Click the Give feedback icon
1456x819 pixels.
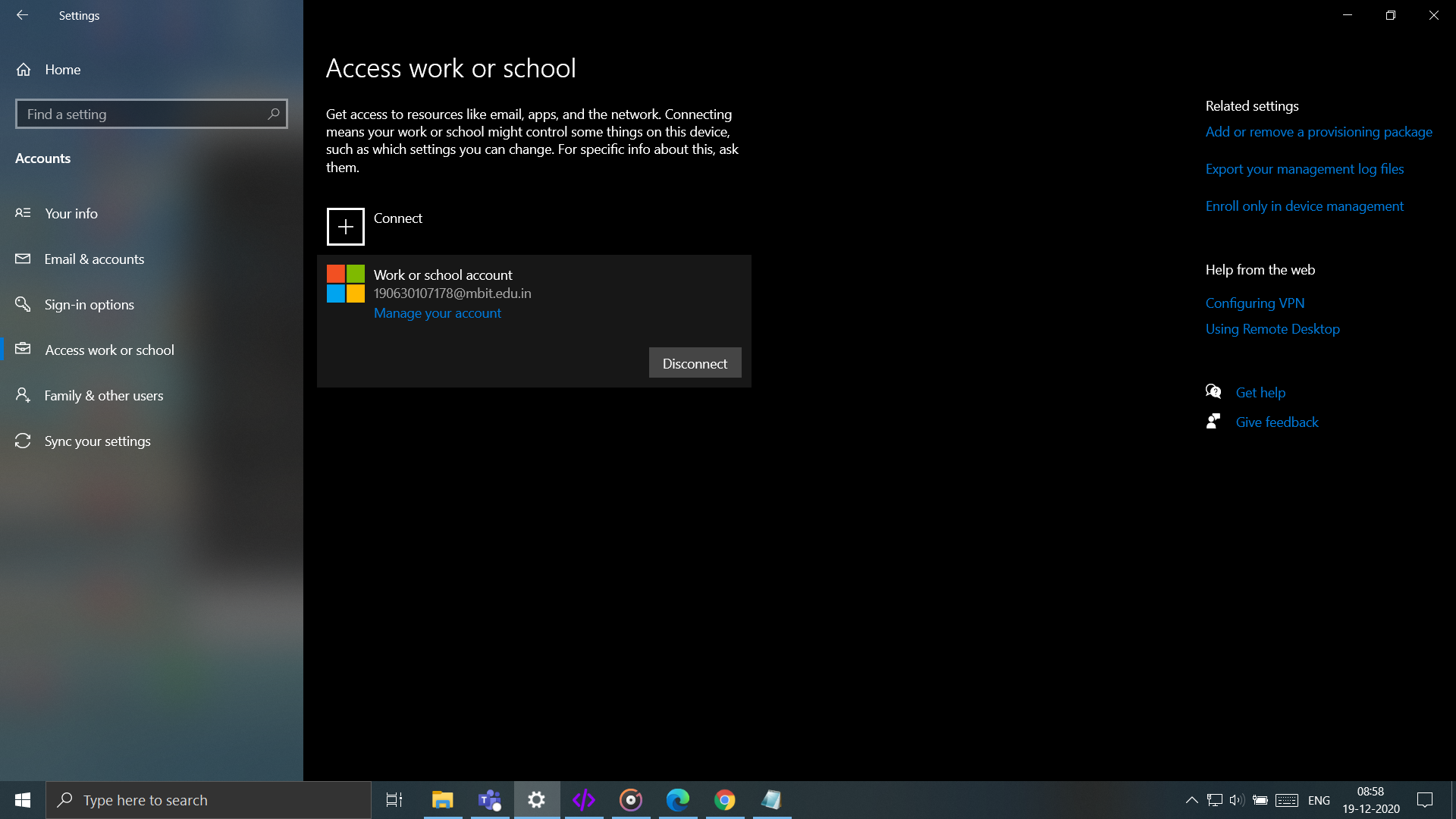tap(1213, 421)
